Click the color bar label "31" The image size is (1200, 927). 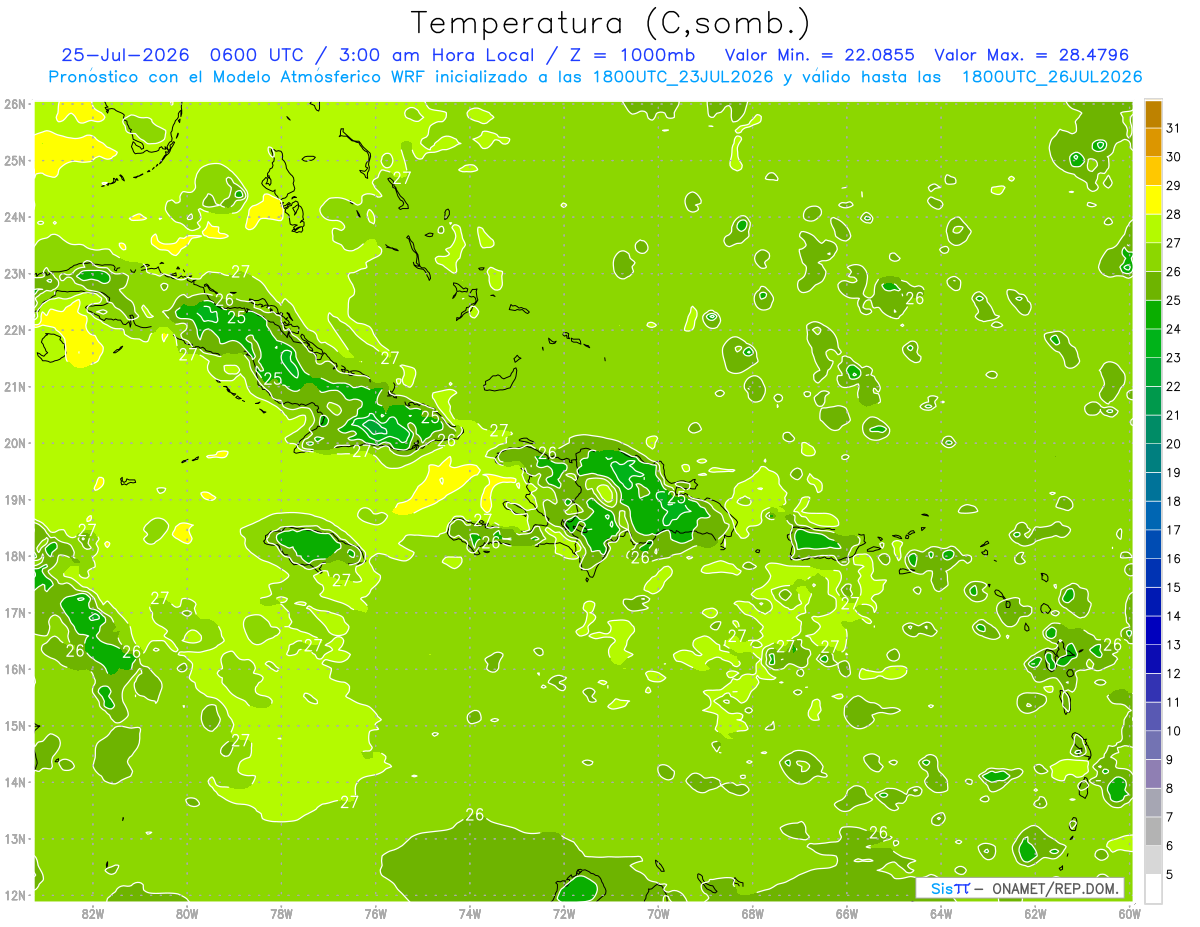coord(1173,128)
